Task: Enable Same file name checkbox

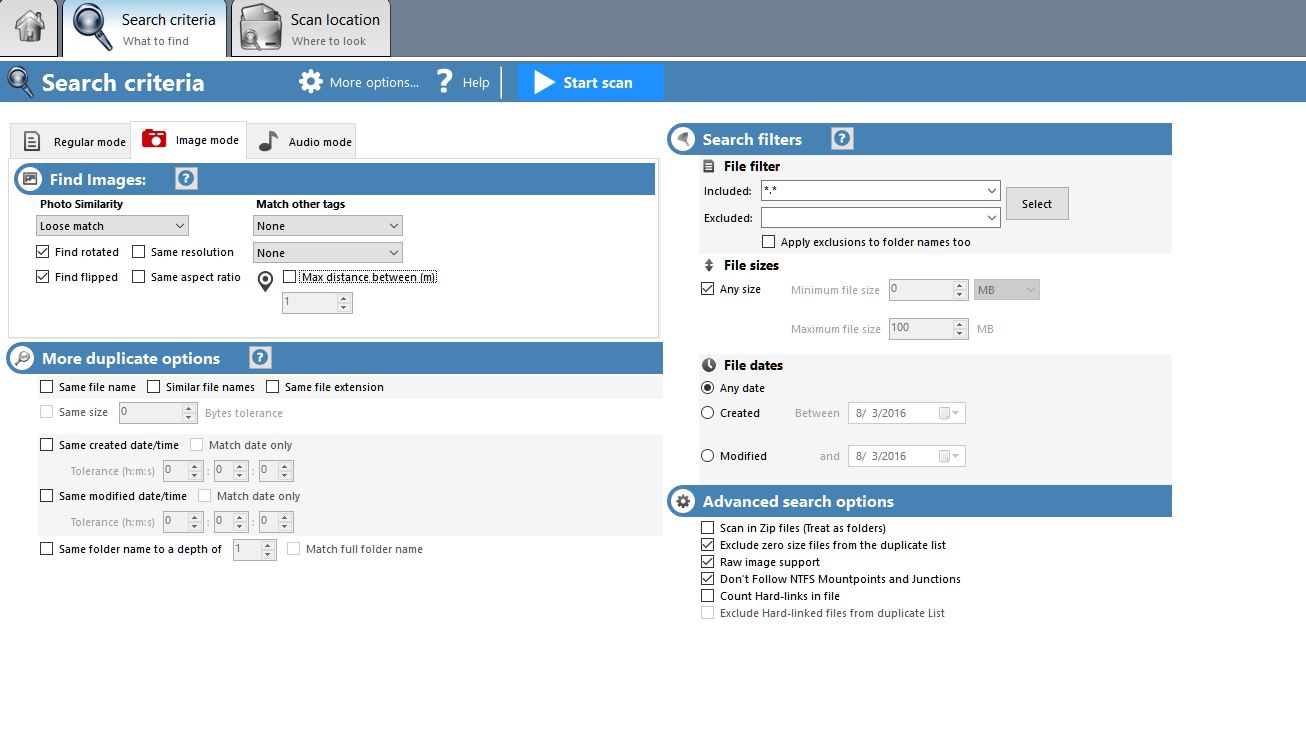Action: click(47, 387)
